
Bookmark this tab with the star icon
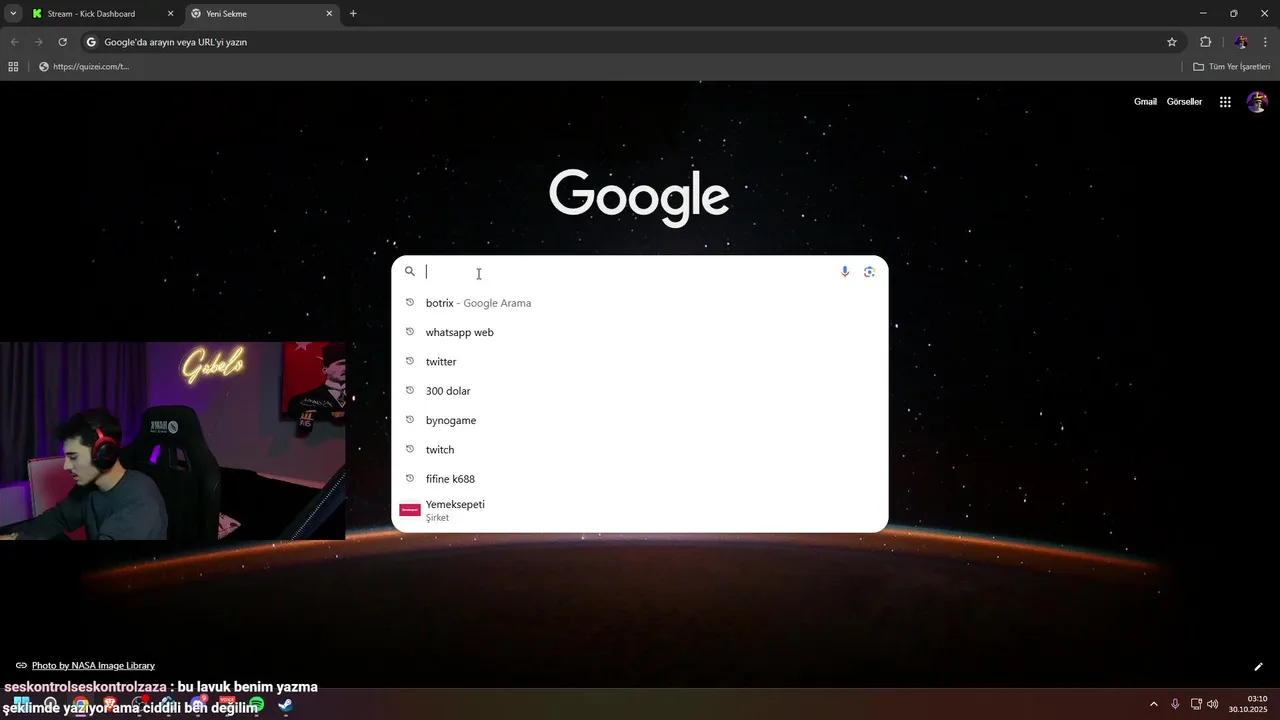pyautogui.click(x=1172, y=42)
